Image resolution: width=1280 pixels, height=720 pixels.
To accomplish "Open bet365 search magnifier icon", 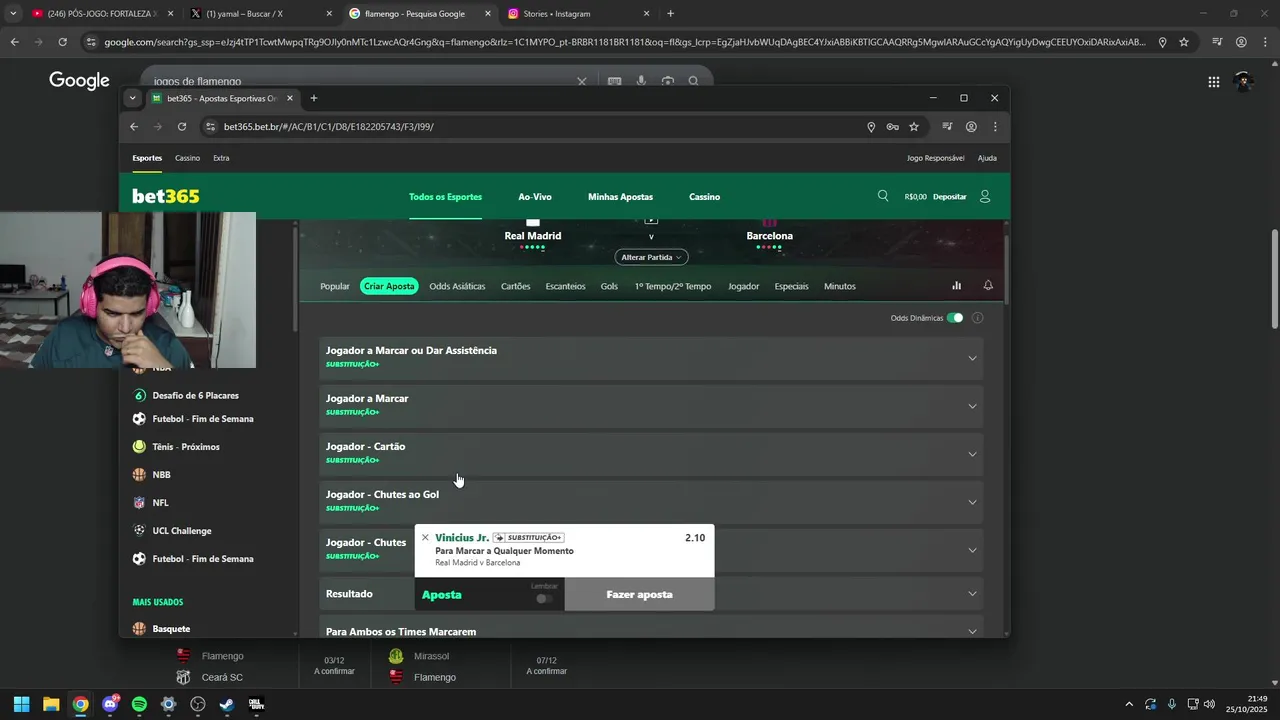I will coord(883,196).
